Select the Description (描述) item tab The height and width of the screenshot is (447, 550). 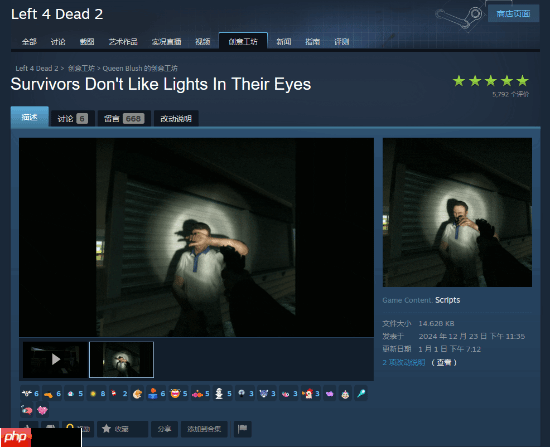(x=29, y=117)
